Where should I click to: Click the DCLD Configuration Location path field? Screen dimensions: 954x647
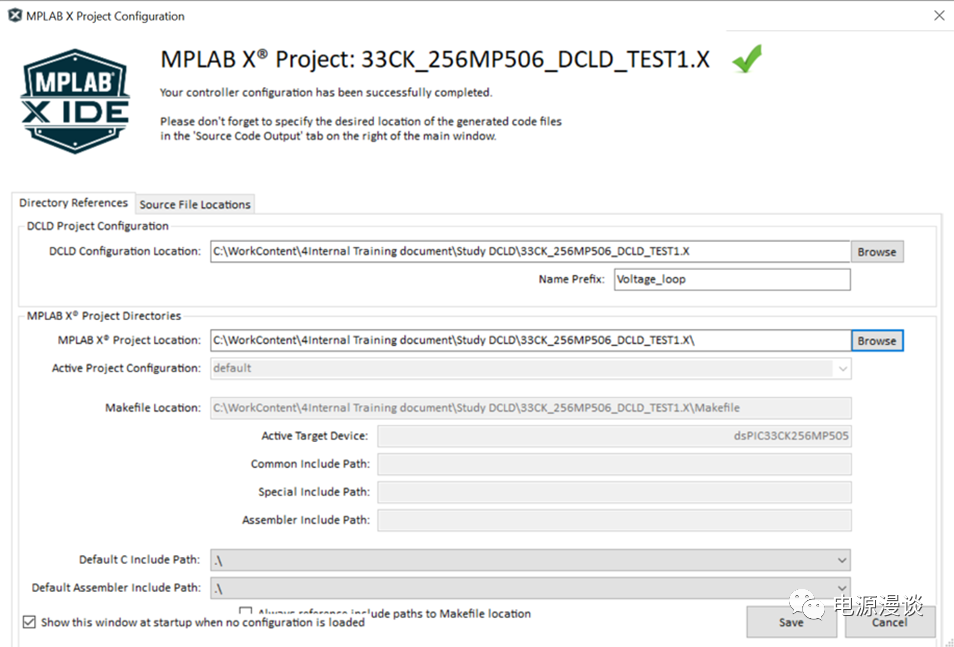point(530,252)
